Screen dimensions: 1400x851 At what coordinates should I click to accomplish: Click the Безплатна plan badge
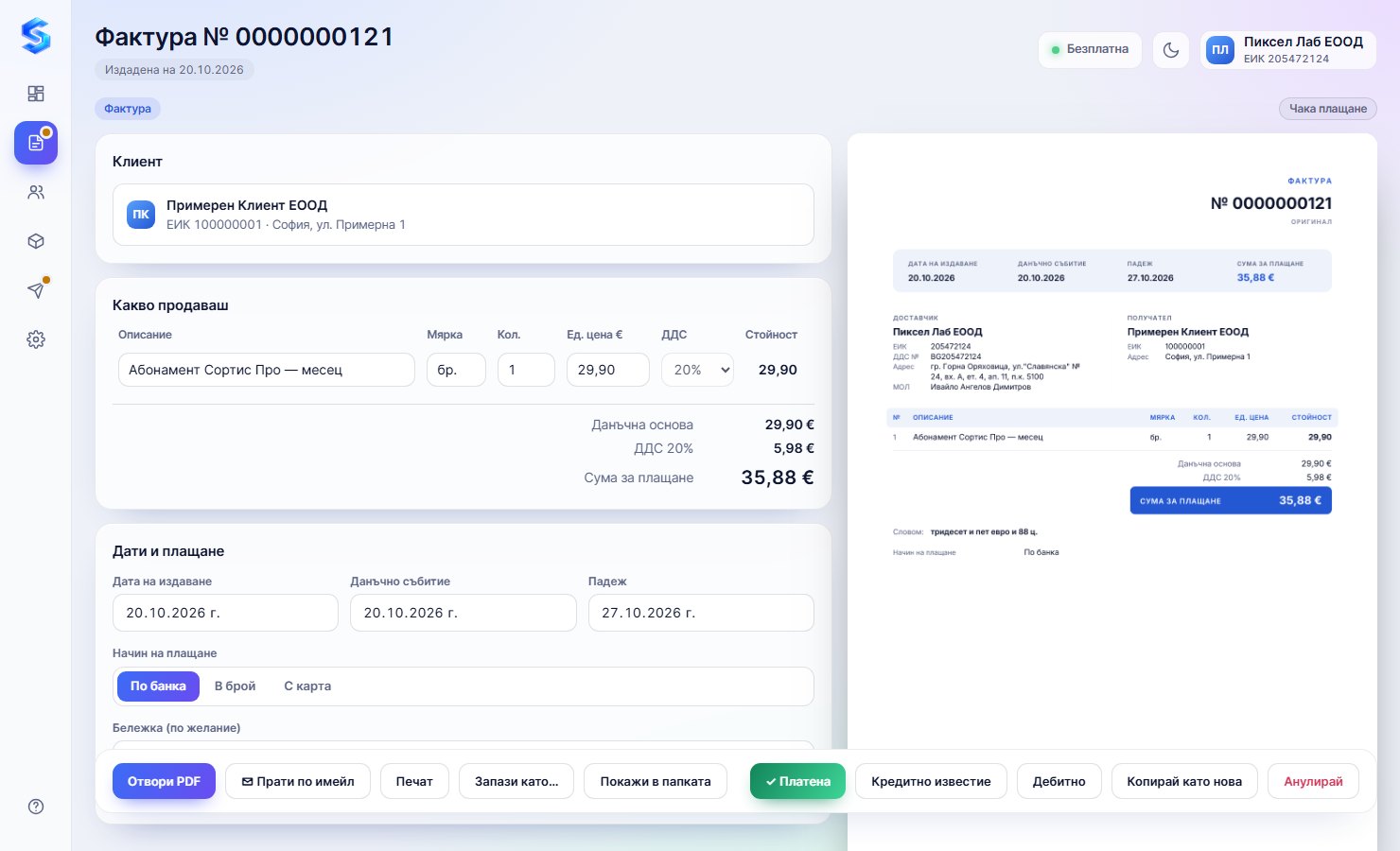1090,50
